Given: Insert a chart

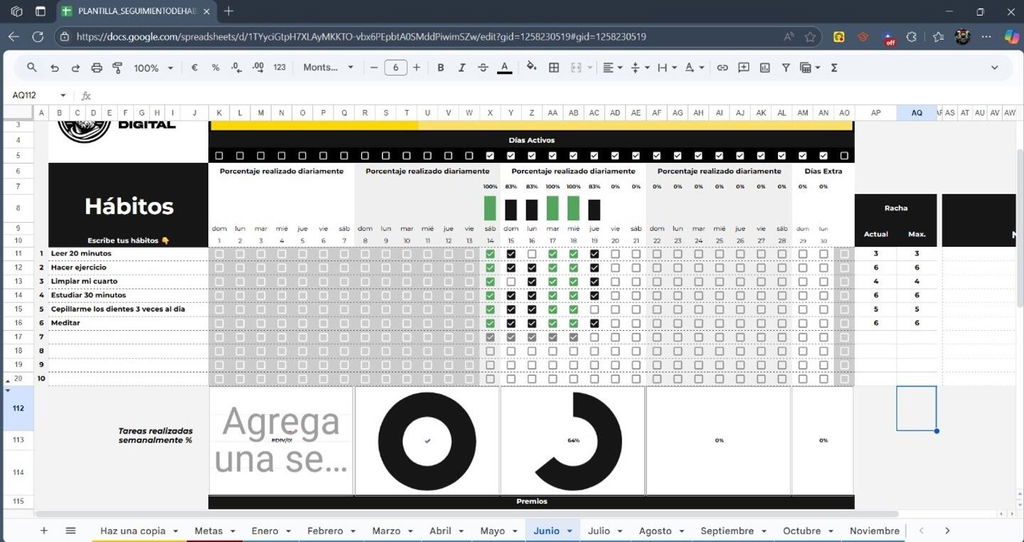Looking at the screenshot, I should [x=765, y=67].
